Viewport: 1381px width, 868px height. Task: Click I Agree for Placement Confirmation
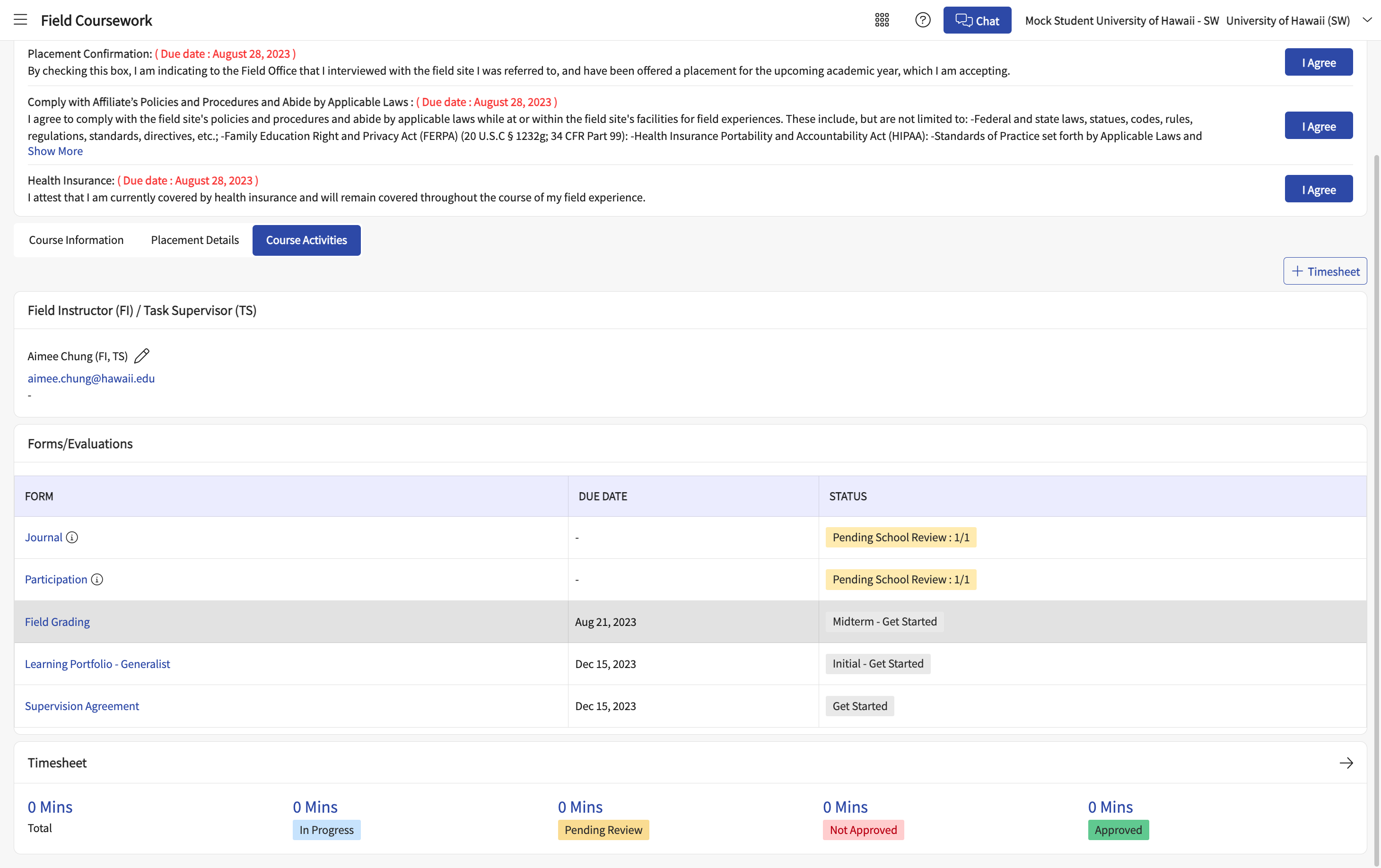click(1319, 62)
